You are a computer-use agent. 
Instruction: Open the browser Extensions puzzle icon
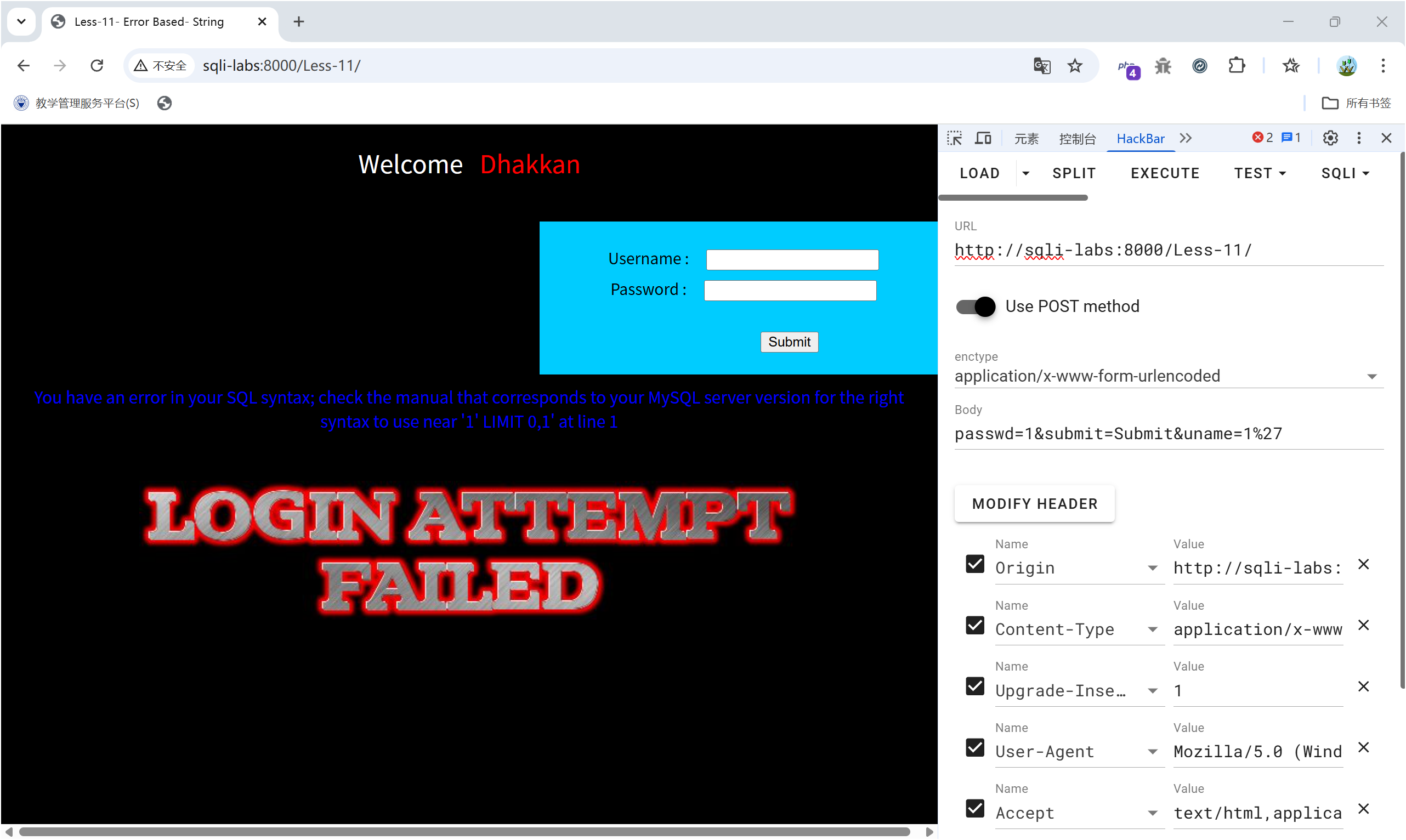point(1236,66)
